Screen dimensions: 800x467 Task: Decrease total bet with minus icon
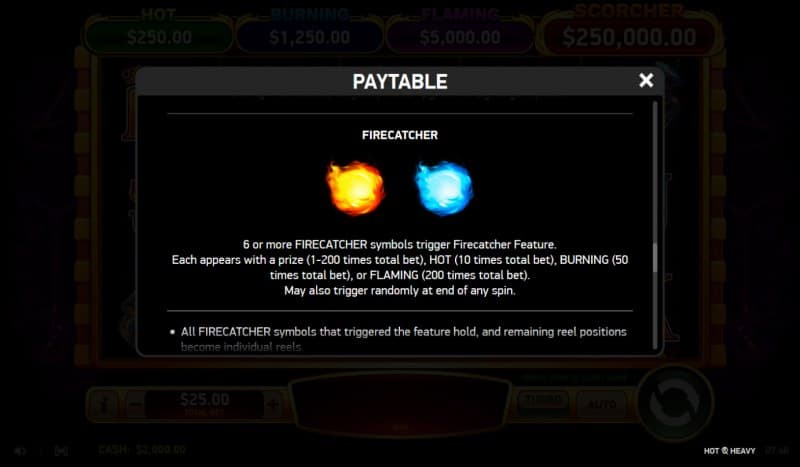coord(135,405)
